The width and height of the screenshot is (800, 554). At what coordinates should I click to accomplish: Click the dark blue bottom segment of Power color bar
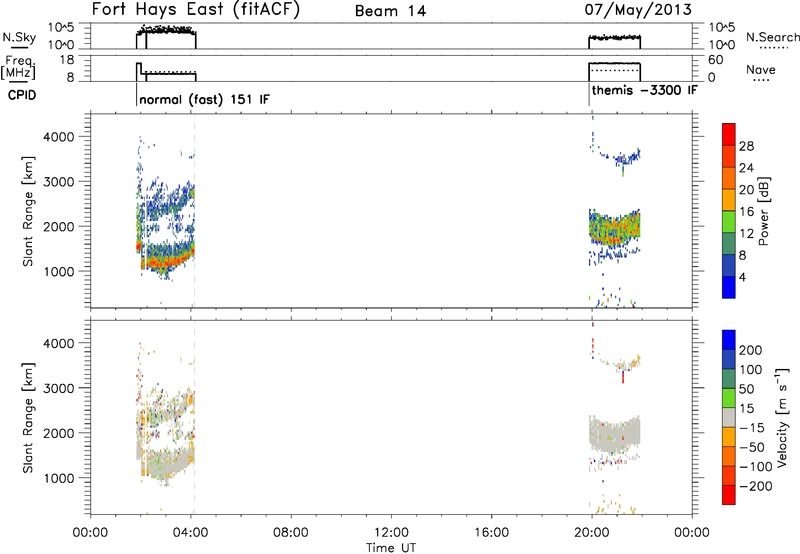pos(729,287)
